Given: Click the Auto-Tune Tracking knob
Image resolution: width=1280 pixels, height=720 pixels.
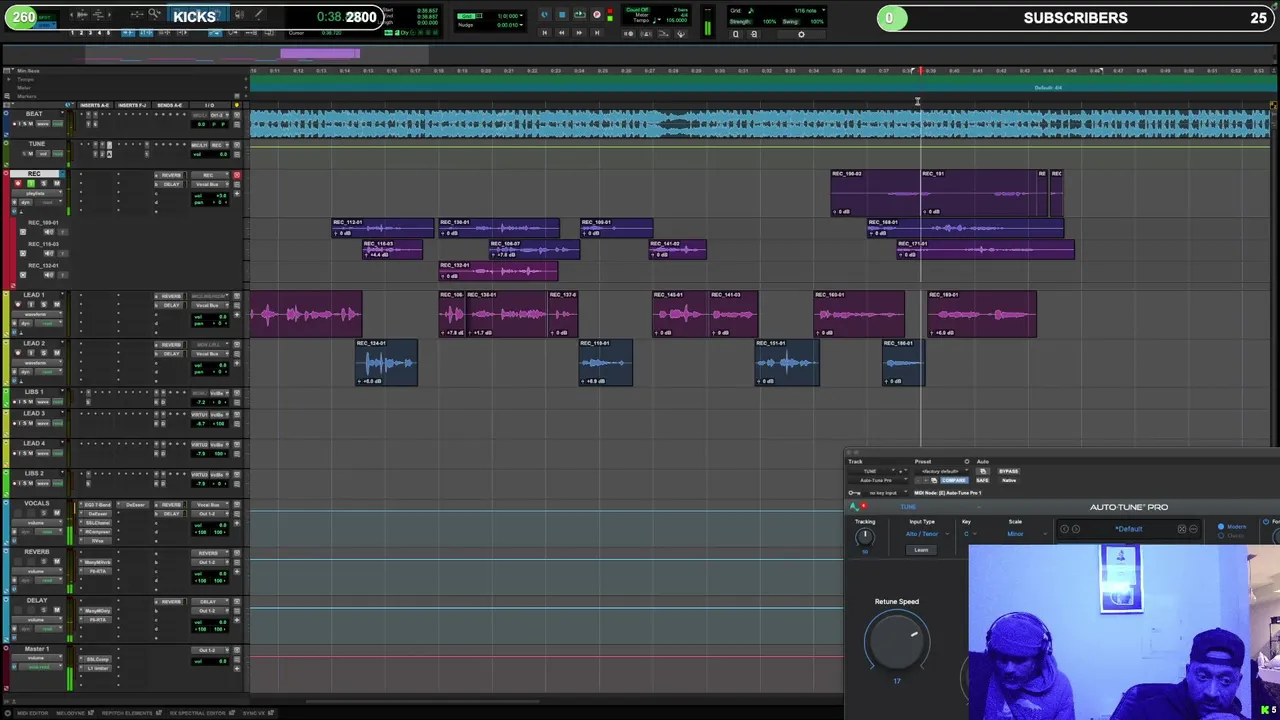Looking at the screenshot, I should pyautogui.click(x=865, y=537).
